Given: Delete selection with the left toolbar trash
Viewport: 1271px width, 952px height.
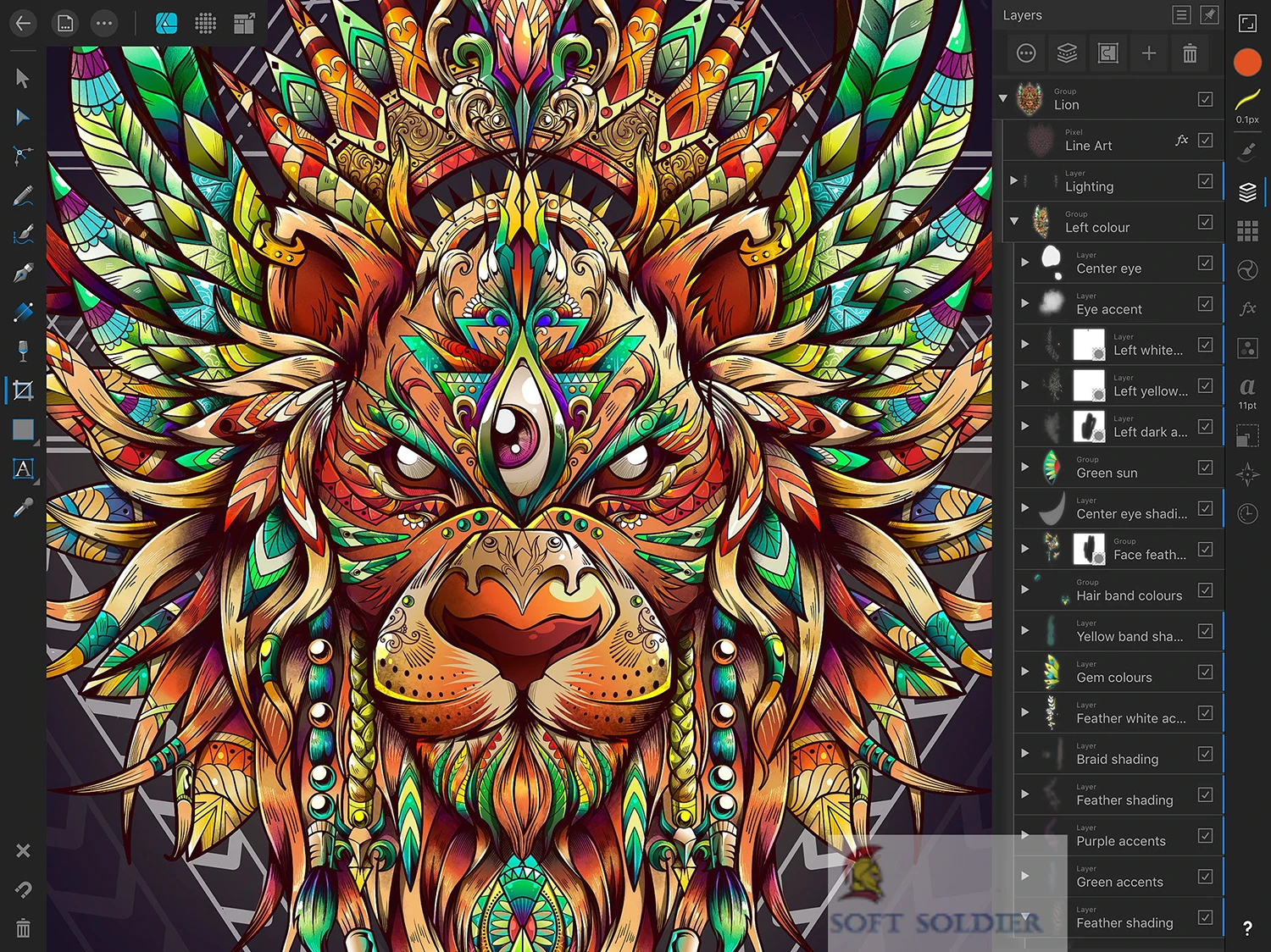Looking at the screenshot, I should pos(23,928).
